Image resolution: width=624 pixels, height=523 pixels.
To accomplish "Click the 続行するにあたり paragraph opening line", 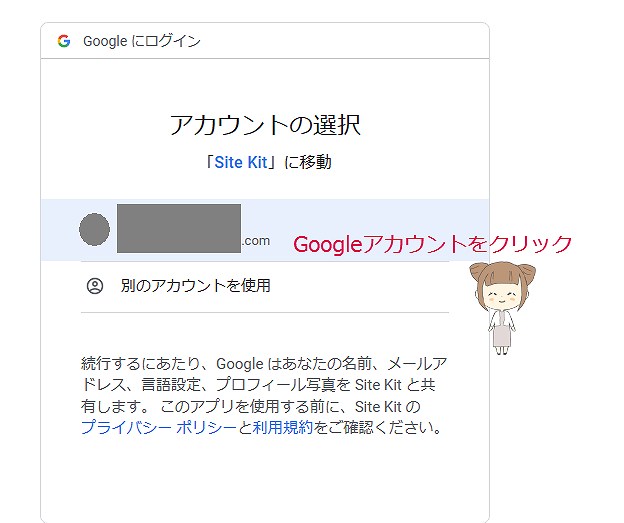I will [264, 363].
